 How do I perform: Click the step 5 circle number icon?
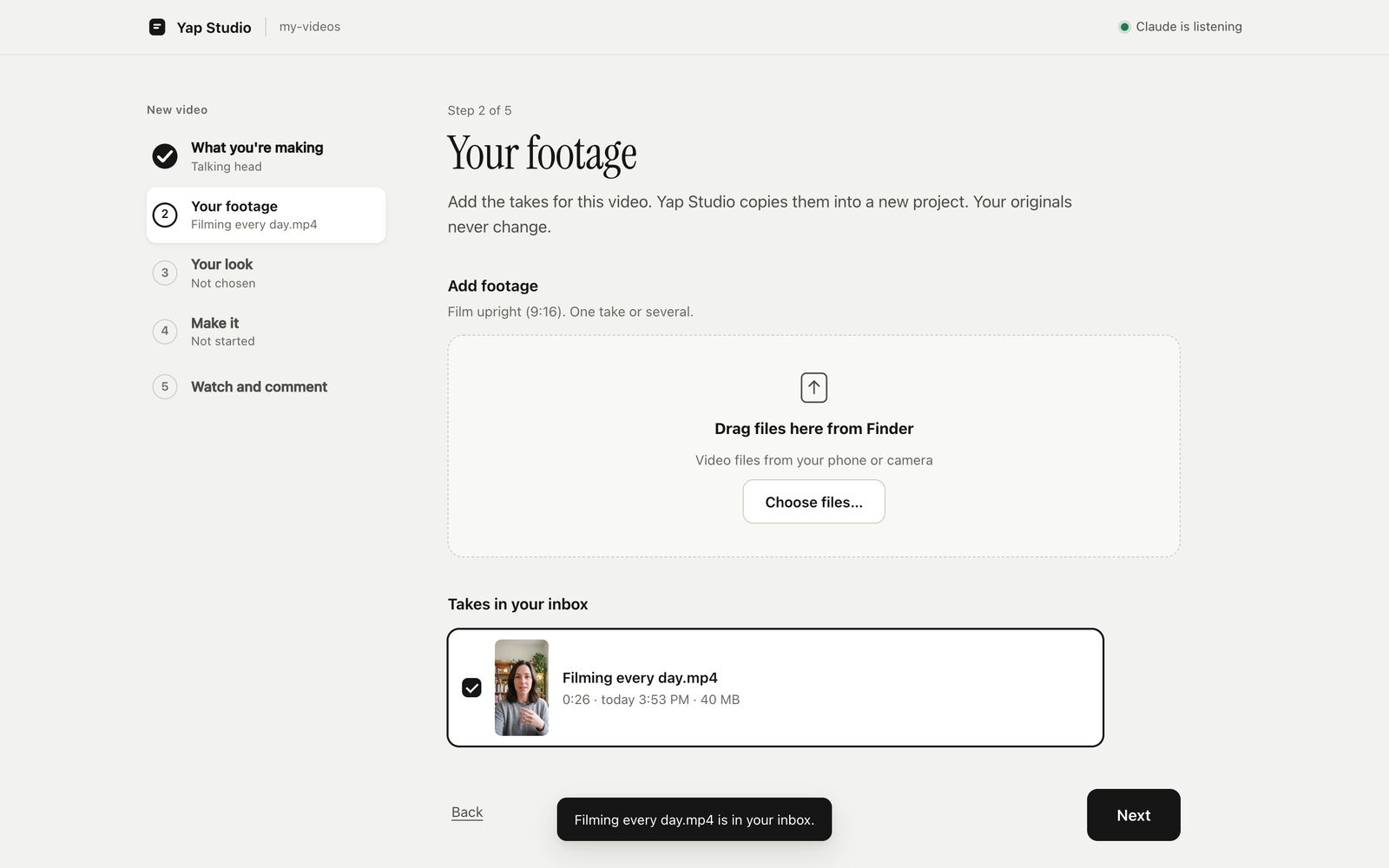click(x=165, y=386)
